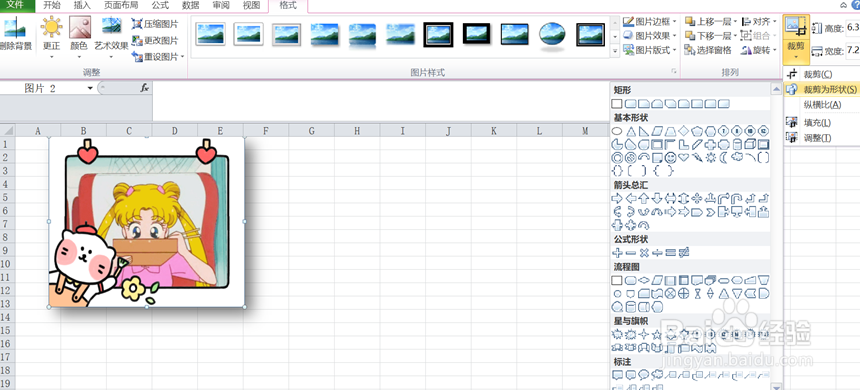Open the 重设图片 dropdown arrow

(x=182, y=56)
